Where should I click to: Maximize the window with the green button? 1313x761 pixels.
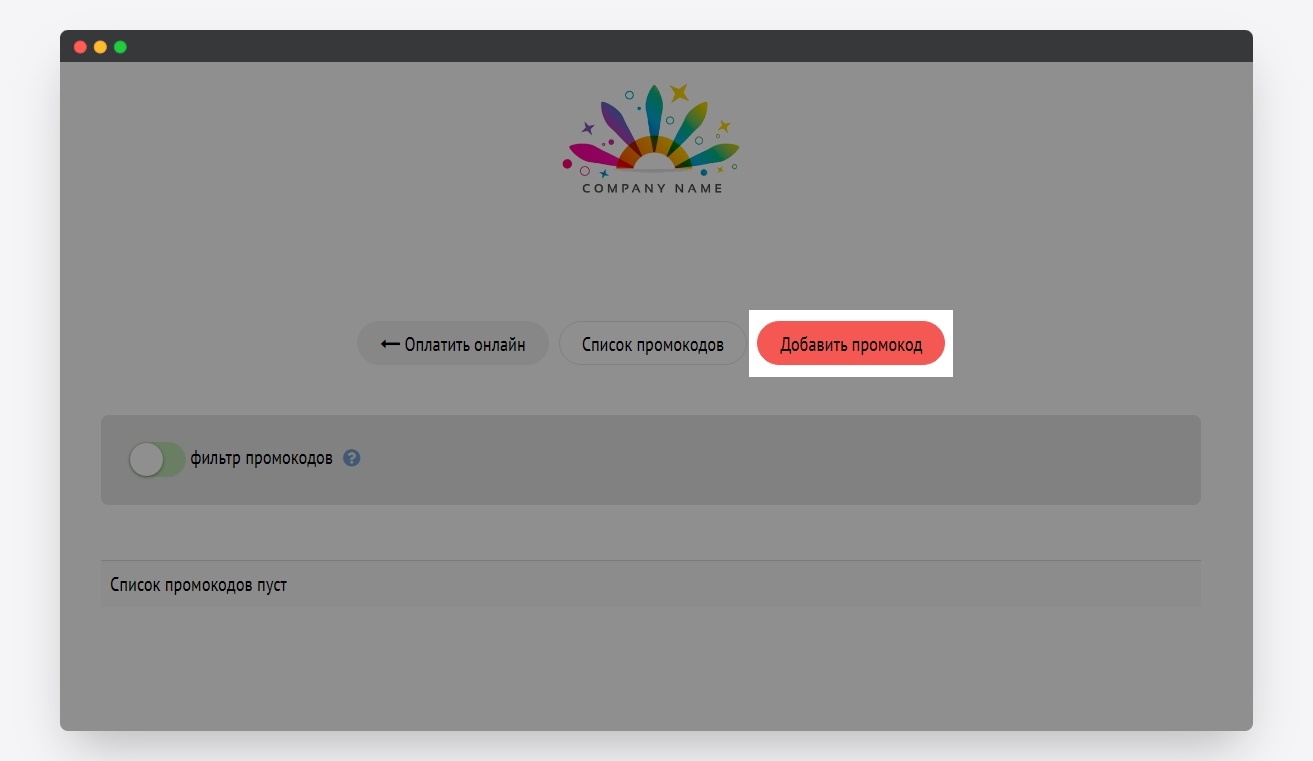pyautogui.click(x=120, y=47)
